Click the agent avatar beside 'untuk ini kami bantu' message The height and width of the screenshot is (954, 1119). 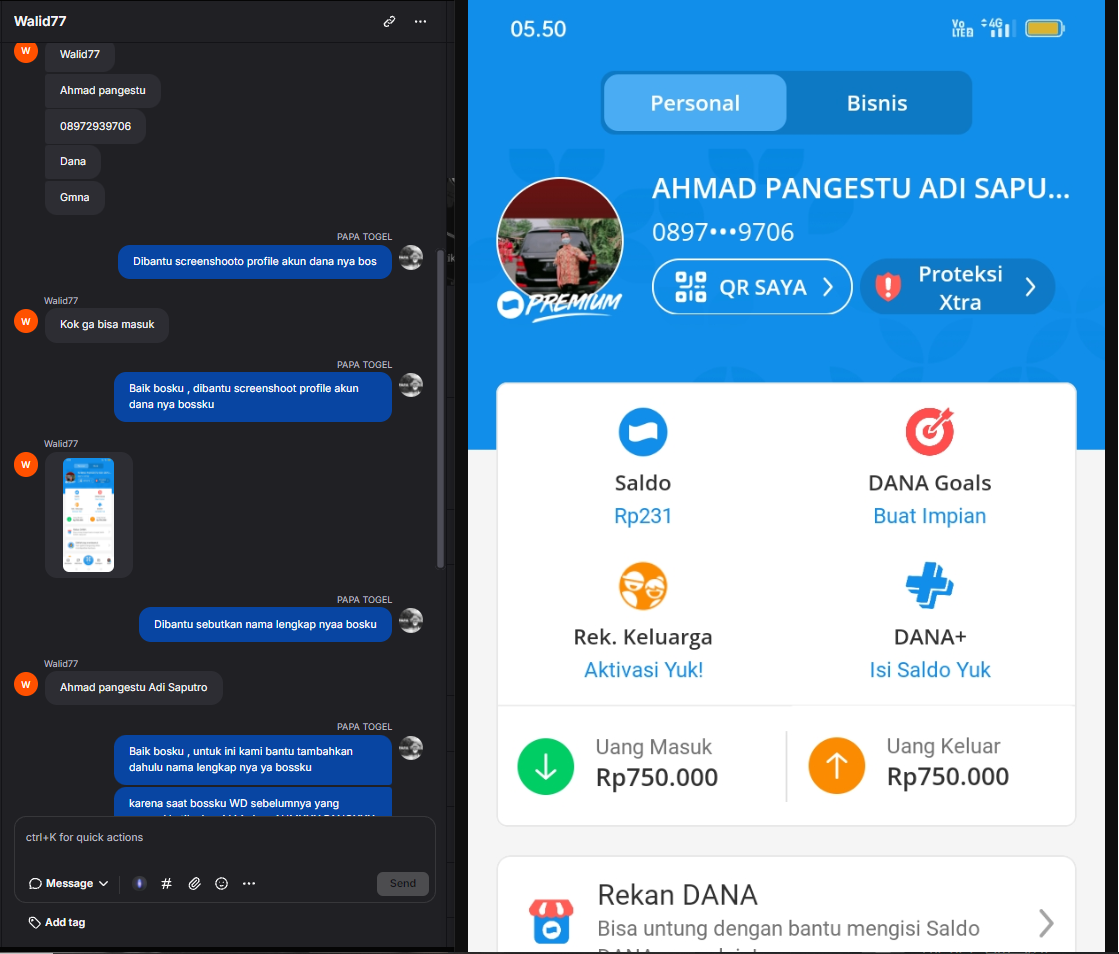[411, 748]
